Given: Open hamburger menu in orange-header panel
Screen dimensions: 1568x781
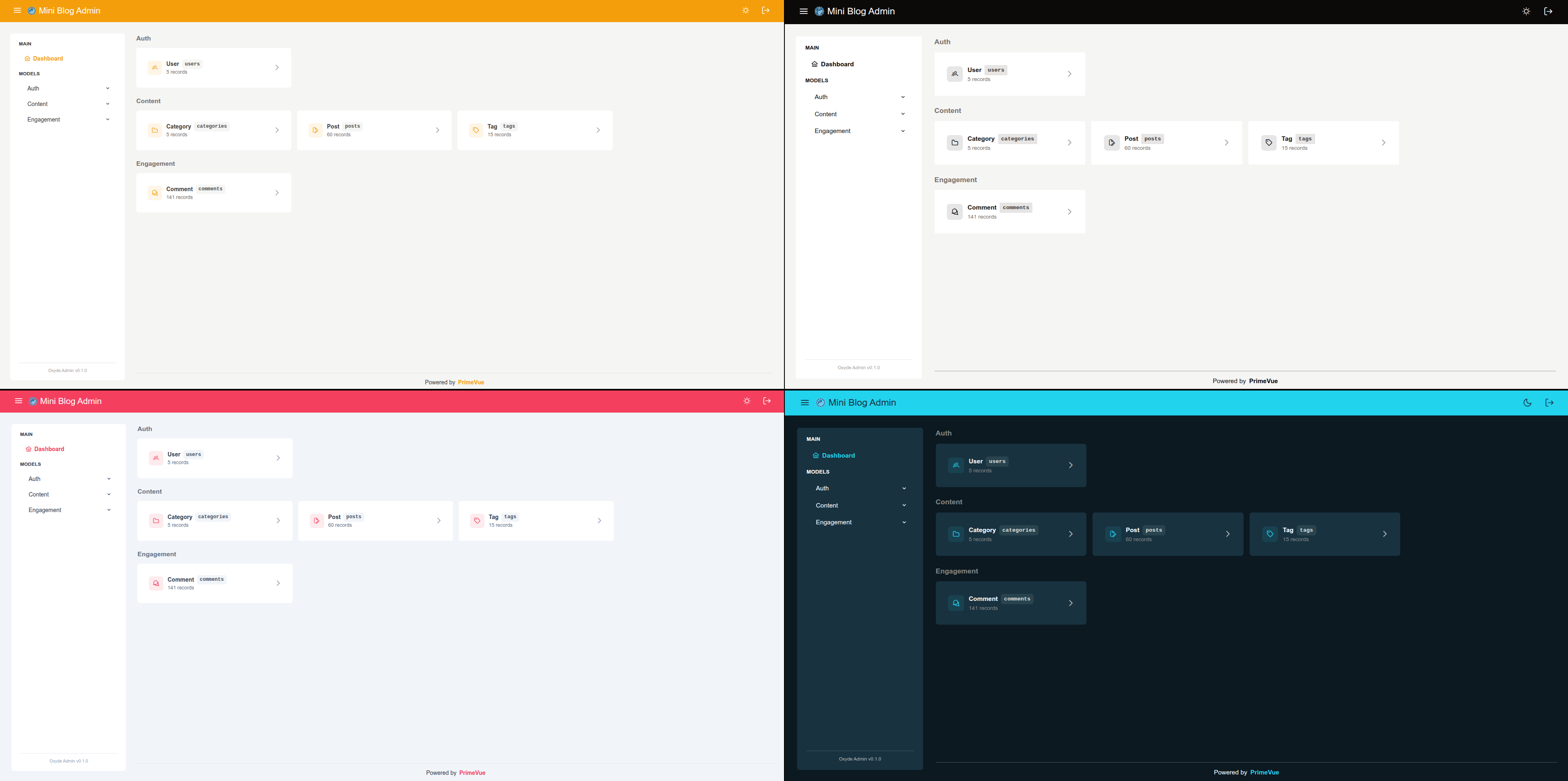Looking at the screenshot, I should pyautogui.click(x=17, y=10).
